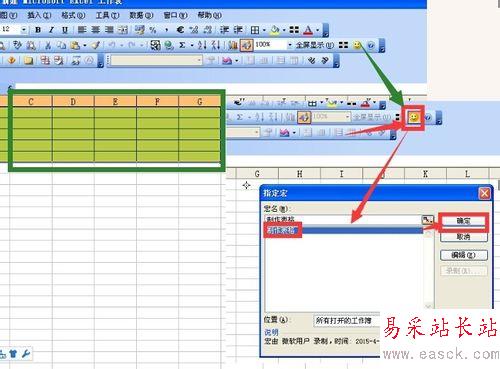500x369 pixels.
Task: Click the wrench icon at bottom left
Action: 26,354
